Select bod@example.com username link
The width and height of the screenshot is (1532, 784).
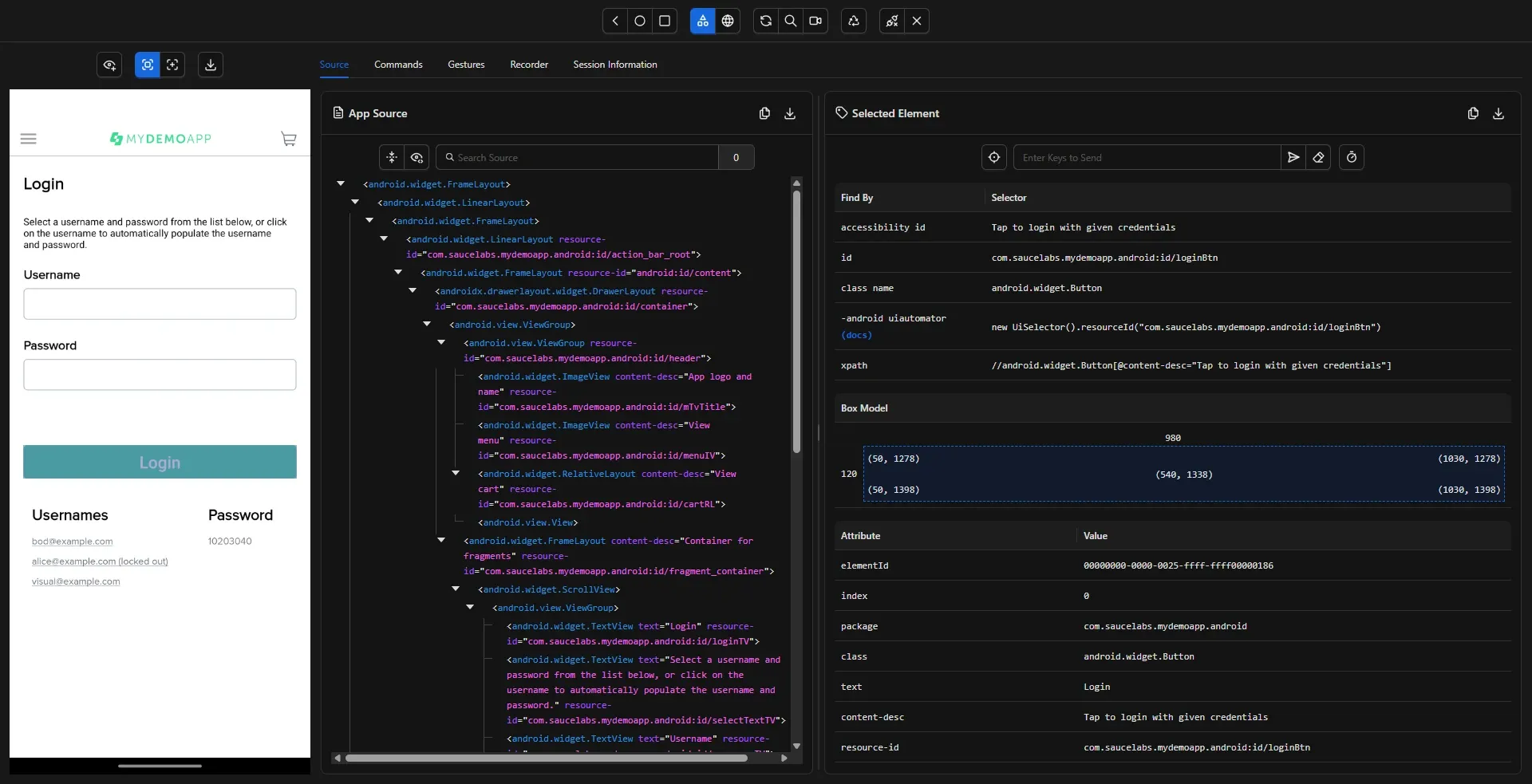[x=72, y=542]
